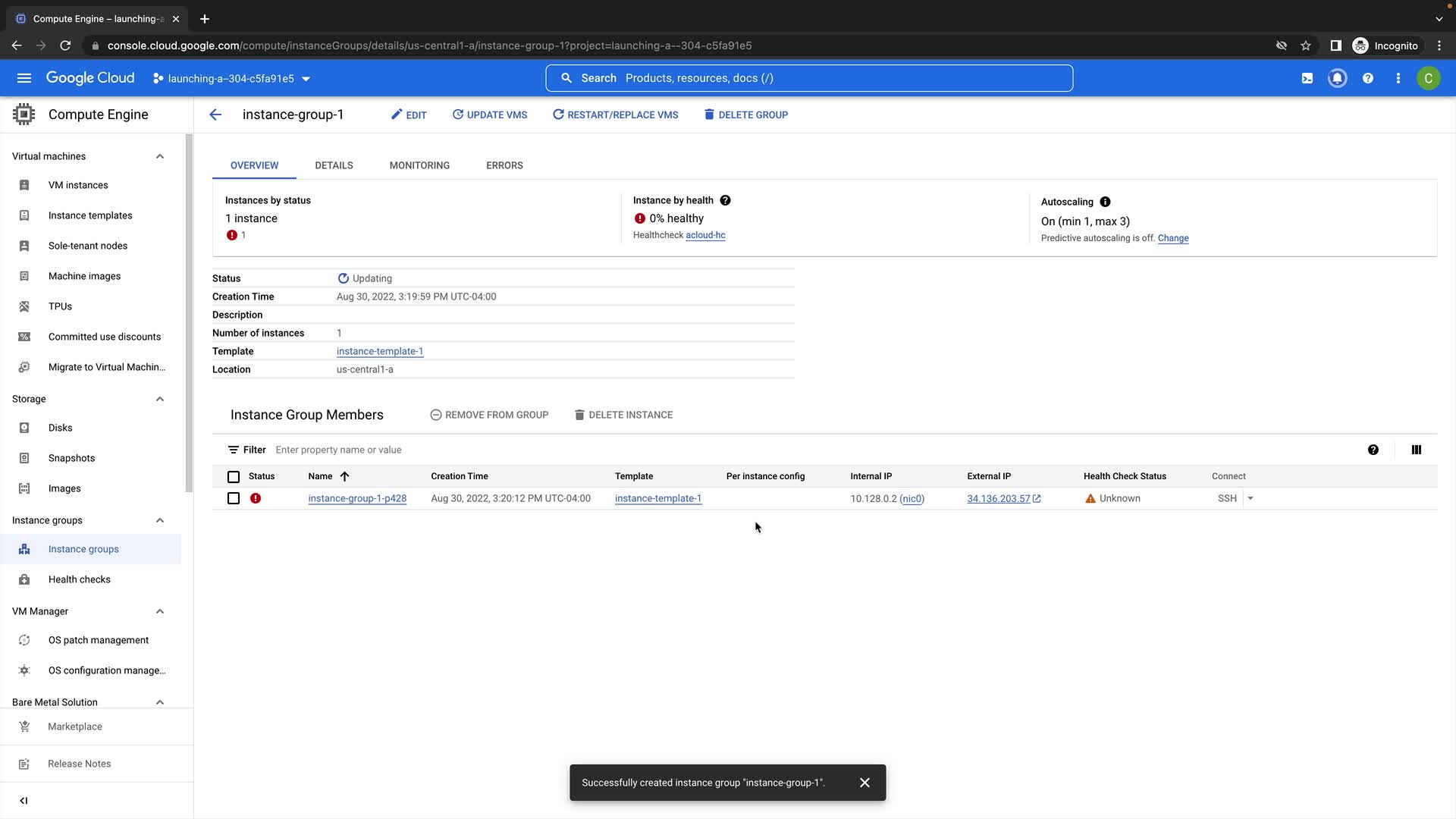Collapse the Virtual machines section
The height and width of the screenshot is (819, 1456).
click(160, 156)
